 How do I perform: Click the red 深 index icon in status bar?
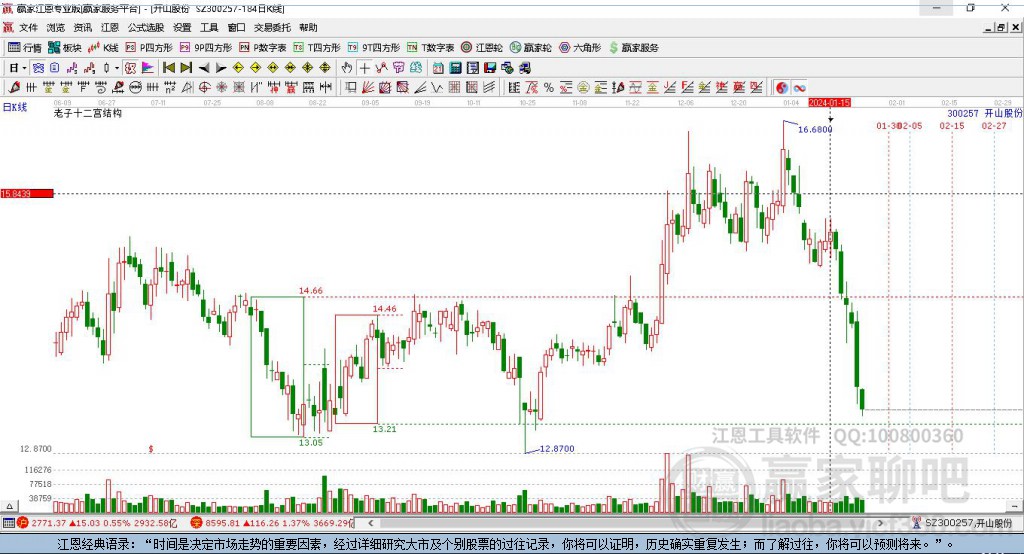tap(197, 523)
